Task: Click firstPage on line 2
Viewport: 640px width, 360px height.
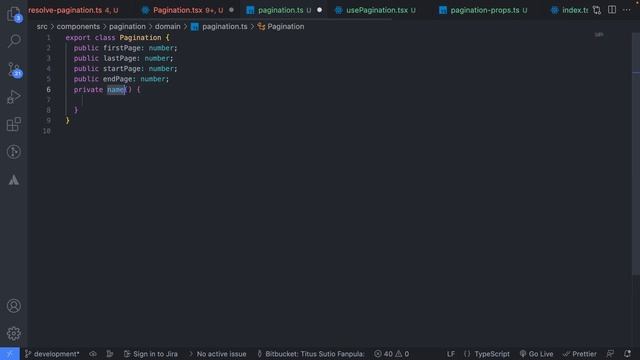Action: pos(121,48)
